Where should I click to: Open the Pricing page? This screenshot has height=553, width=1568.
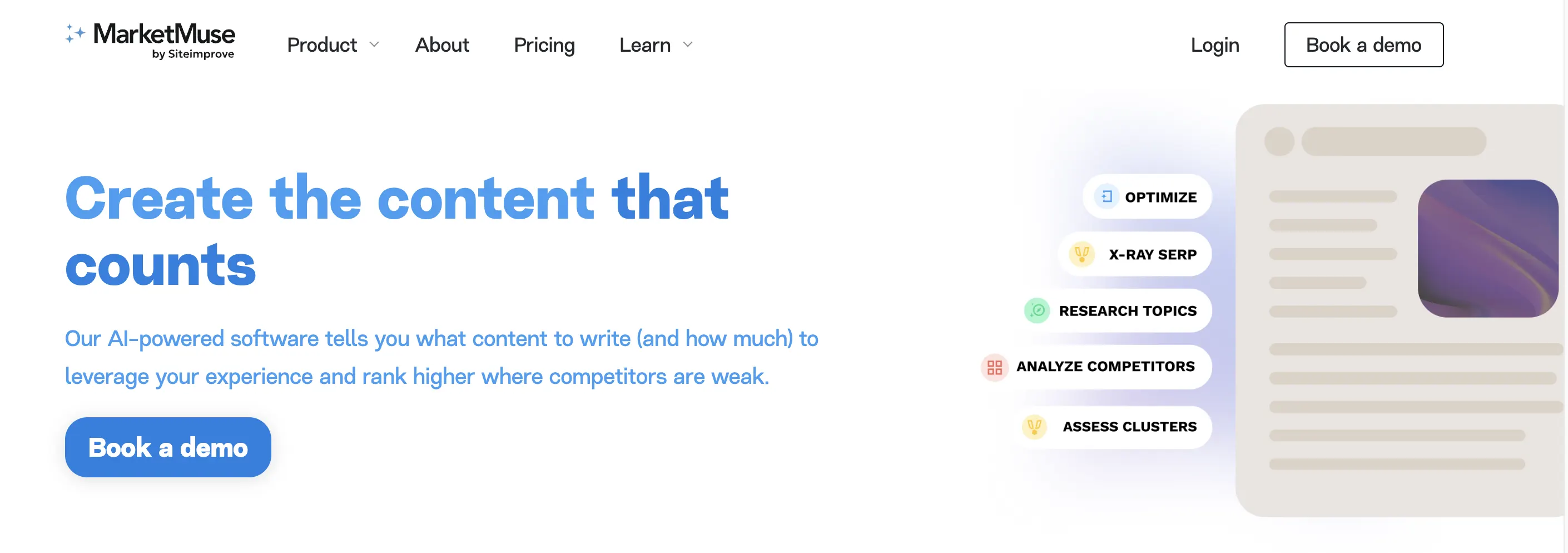[x=544, y=45]
